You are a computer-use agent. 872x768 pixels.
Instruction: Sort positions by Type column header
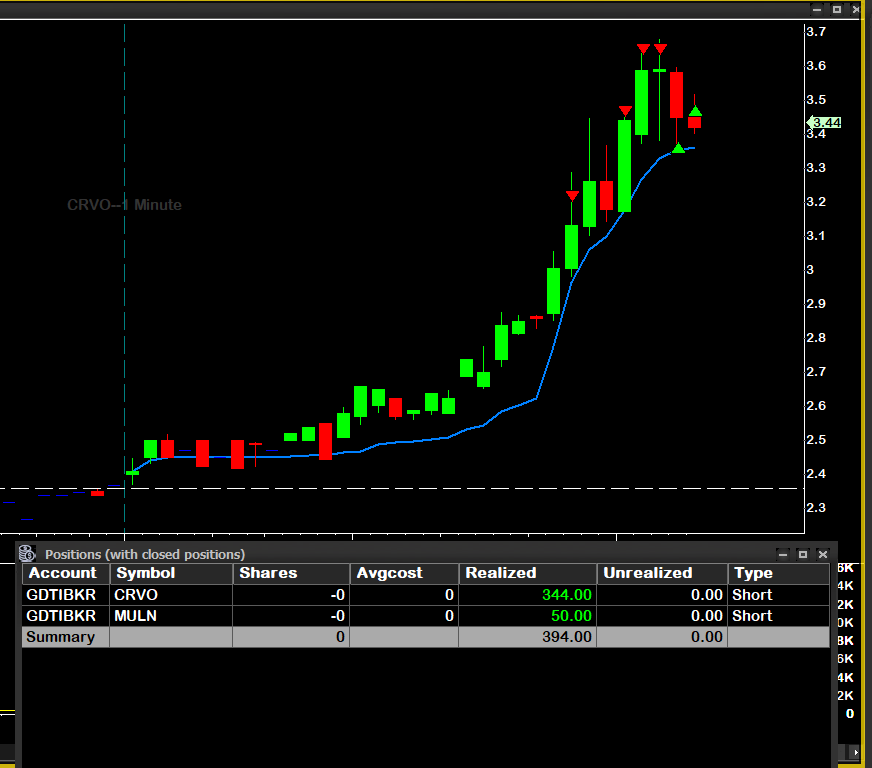tap(779, 573)
